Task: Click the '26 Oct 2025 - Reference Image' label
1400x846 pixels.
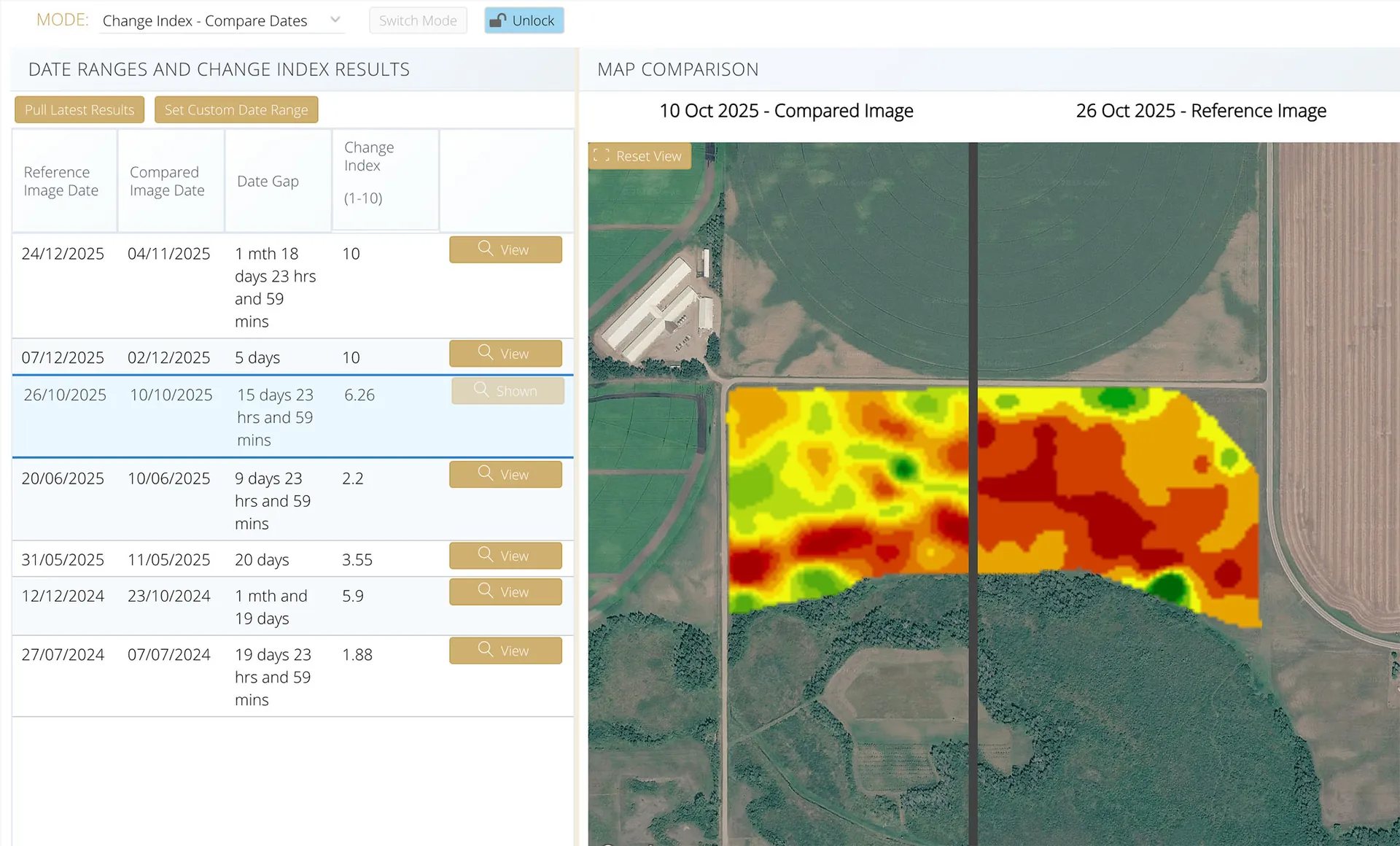Action: click(1201, 110)
